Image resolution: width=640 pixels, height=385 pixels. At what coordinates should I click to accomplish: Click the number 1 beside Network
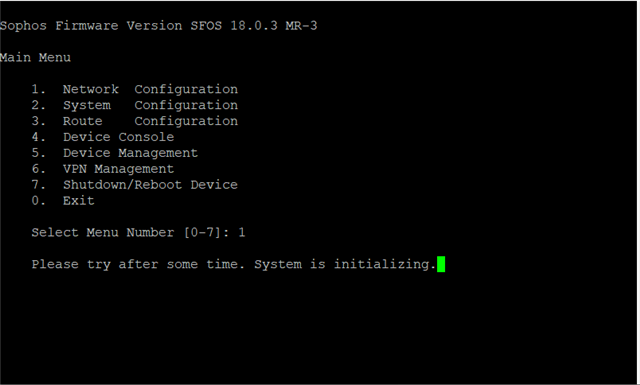[38, 89]
